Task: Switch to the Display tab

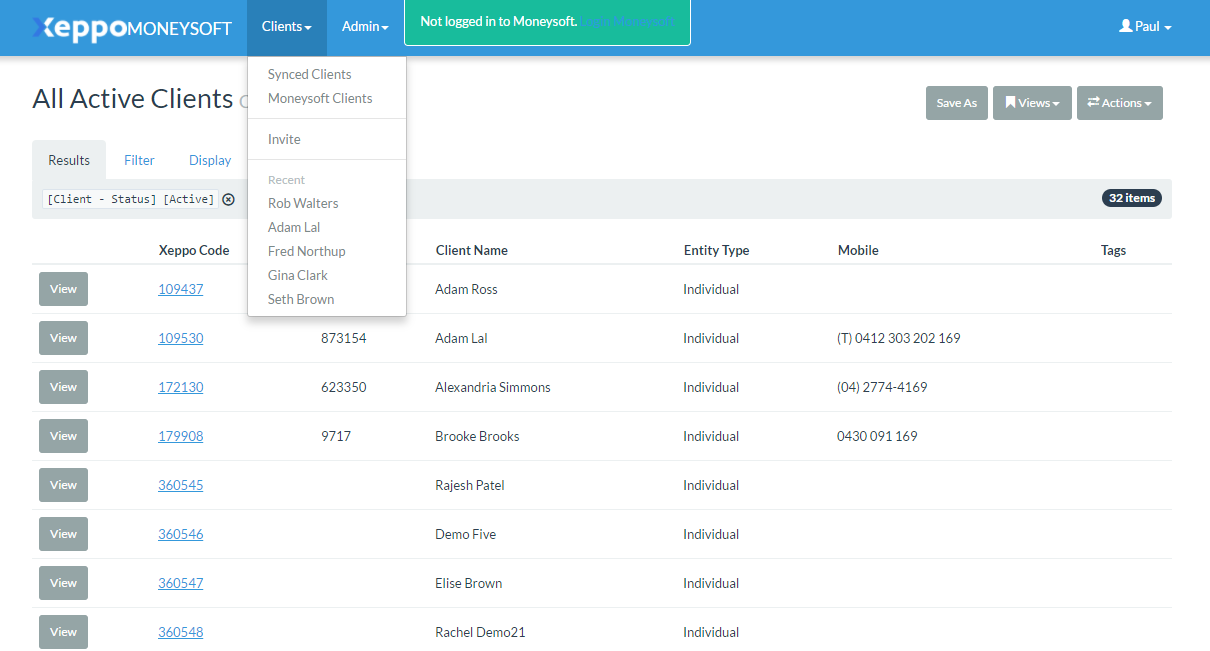Action: 210,160
